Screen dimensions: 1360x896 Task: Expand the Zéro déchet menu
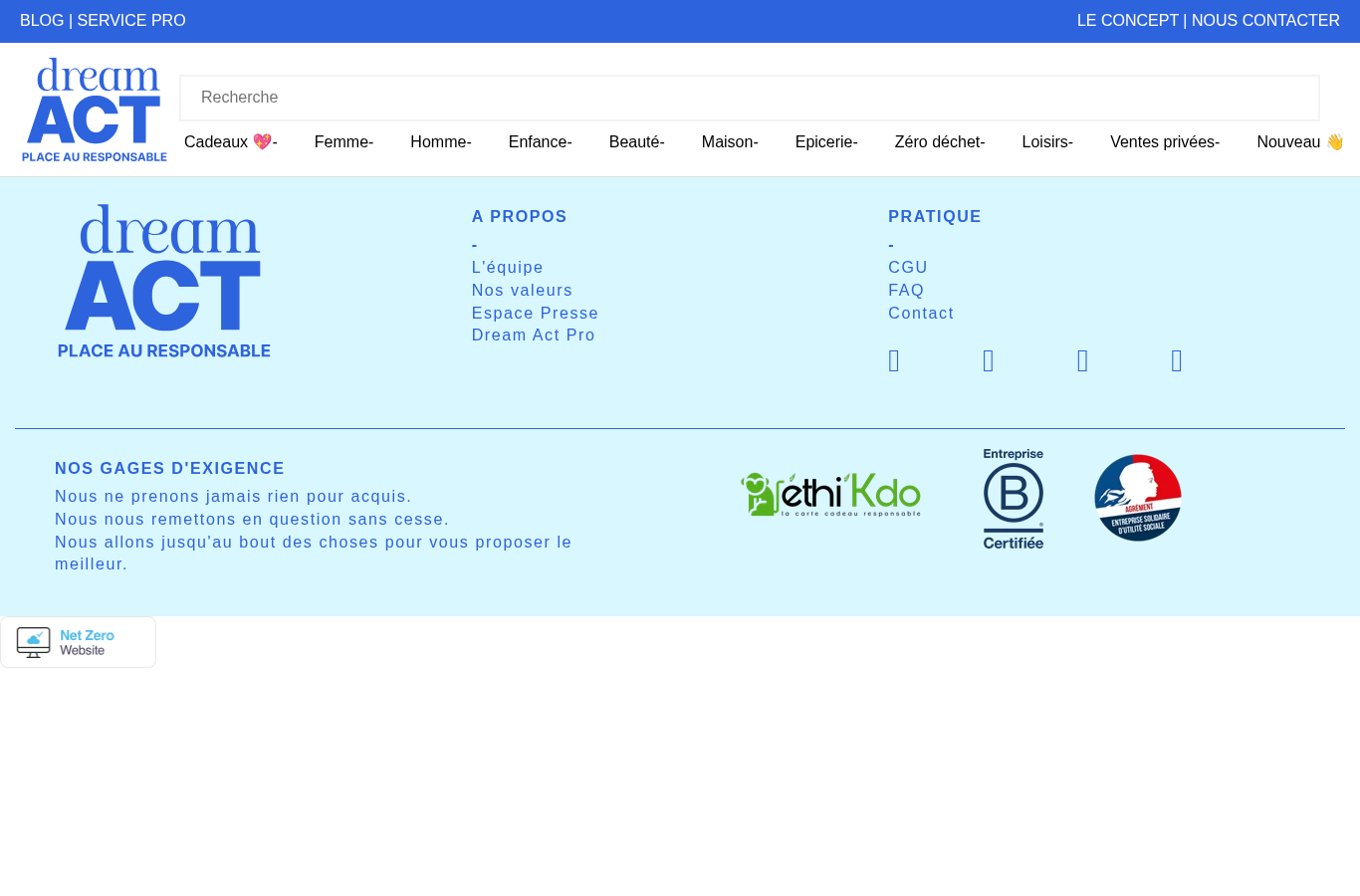(x=940, y=142)
